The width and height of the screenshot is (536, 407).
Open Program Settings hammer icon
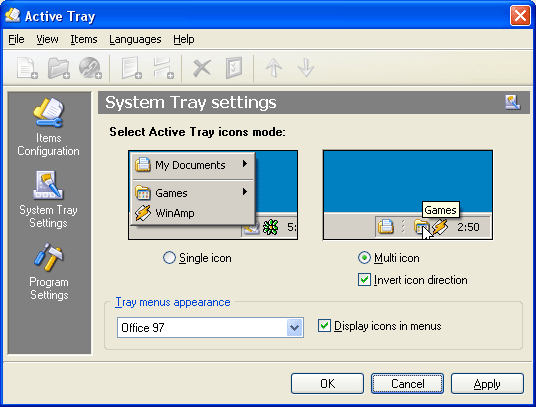click(49, 257)
